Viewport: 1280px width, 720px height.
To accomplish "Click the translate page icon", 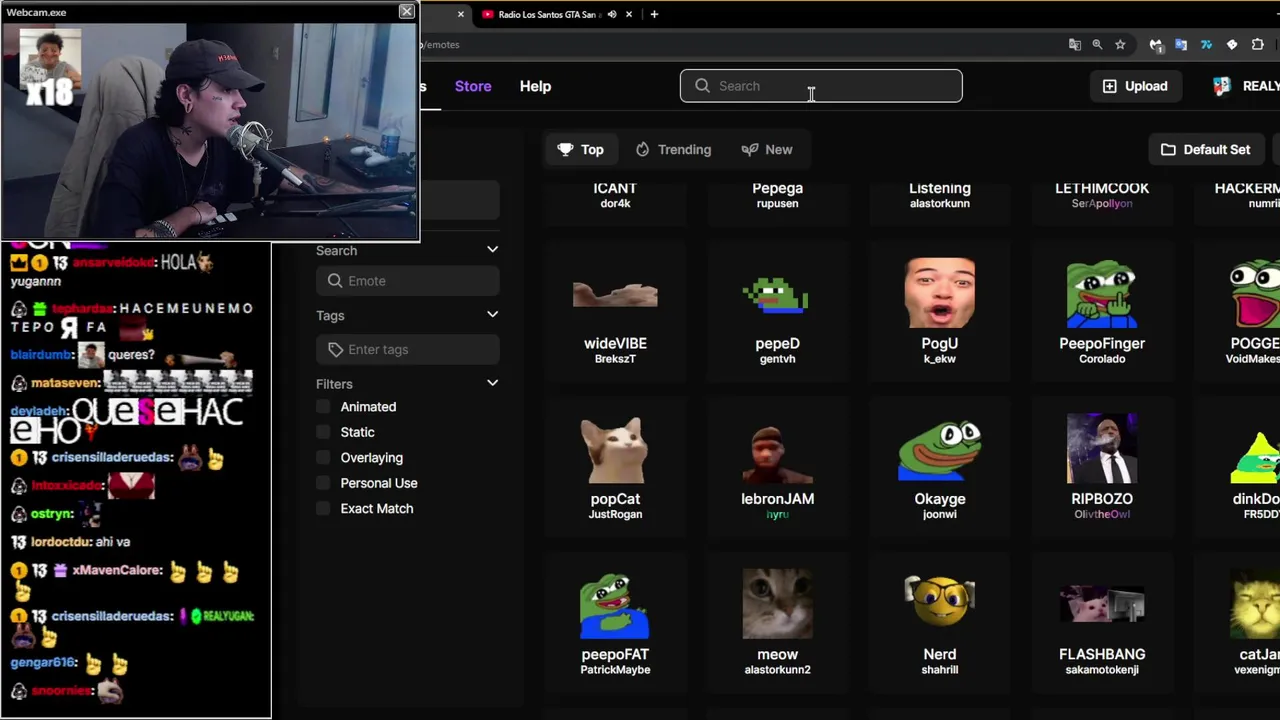I will [1075, 44].
